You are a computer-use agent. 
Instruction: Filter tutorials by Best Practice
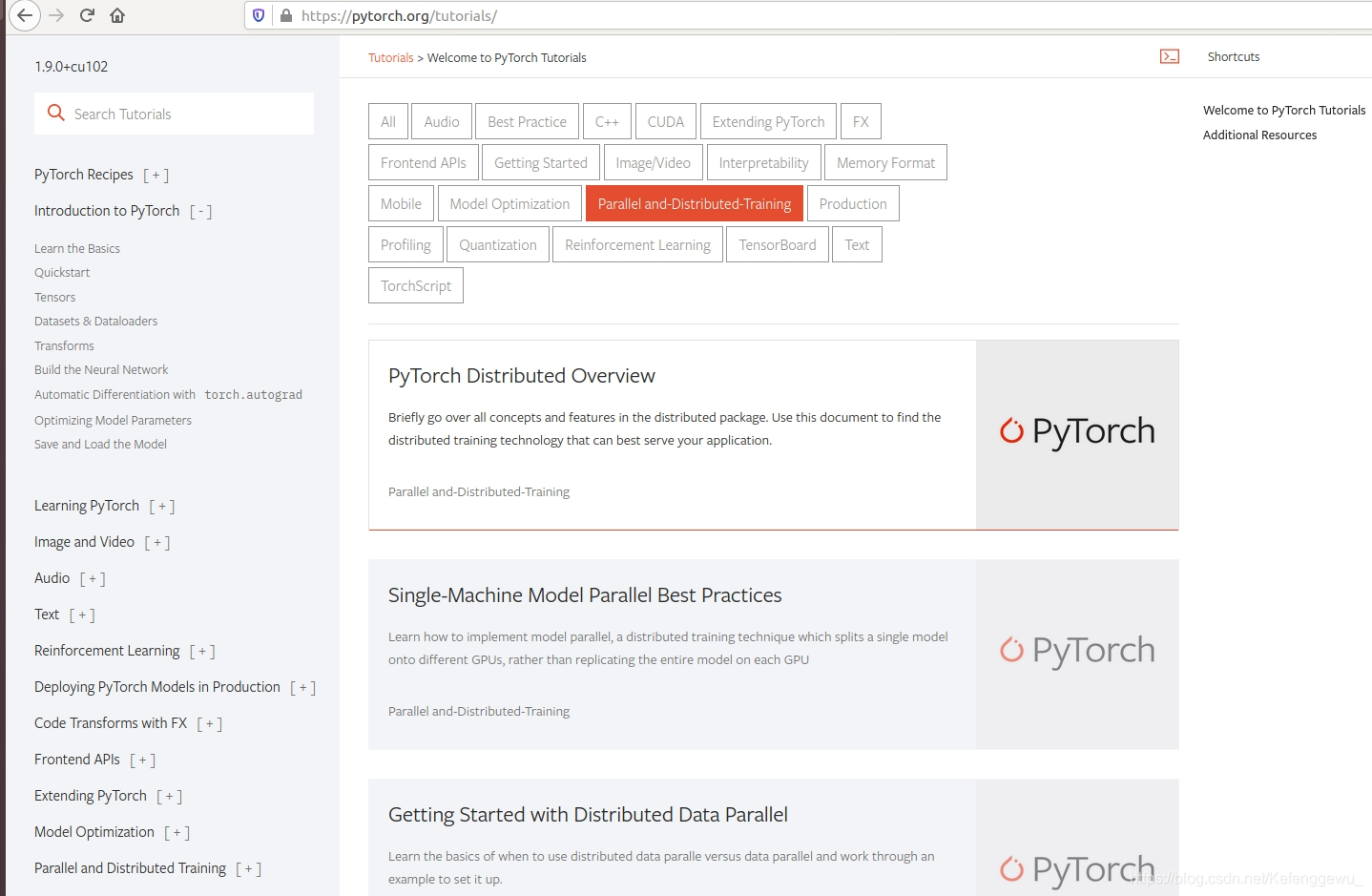coord(527,121)
